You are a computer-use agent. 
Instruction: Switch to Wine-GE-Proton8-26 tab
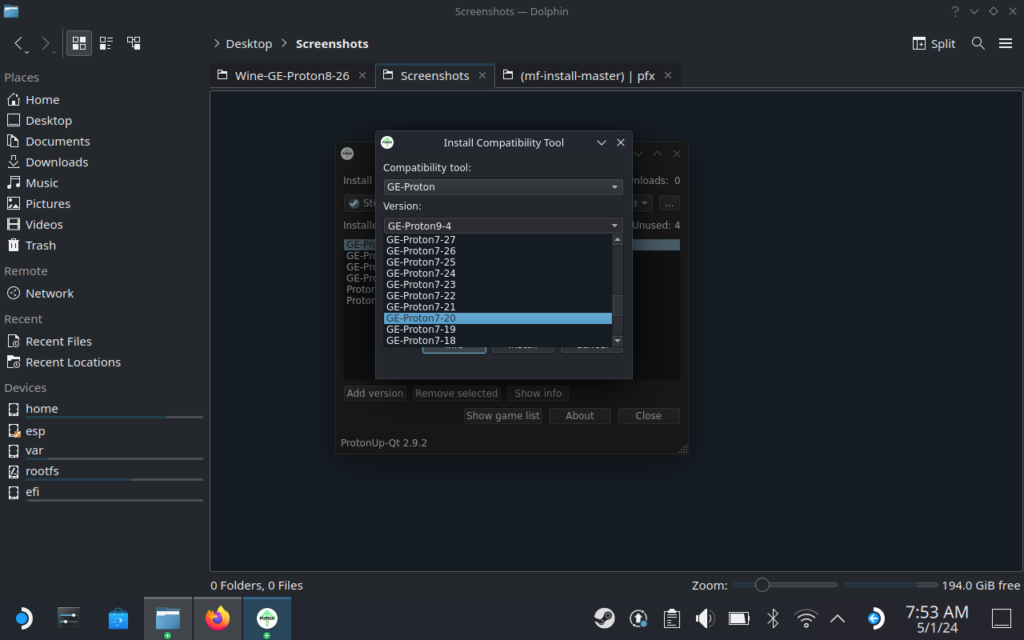(292, 76)
